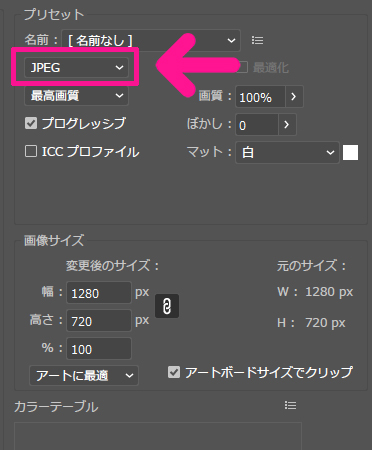Click the 幅 width field showing 1280
This screenshot has width=372, height=450.
point(99,293)
